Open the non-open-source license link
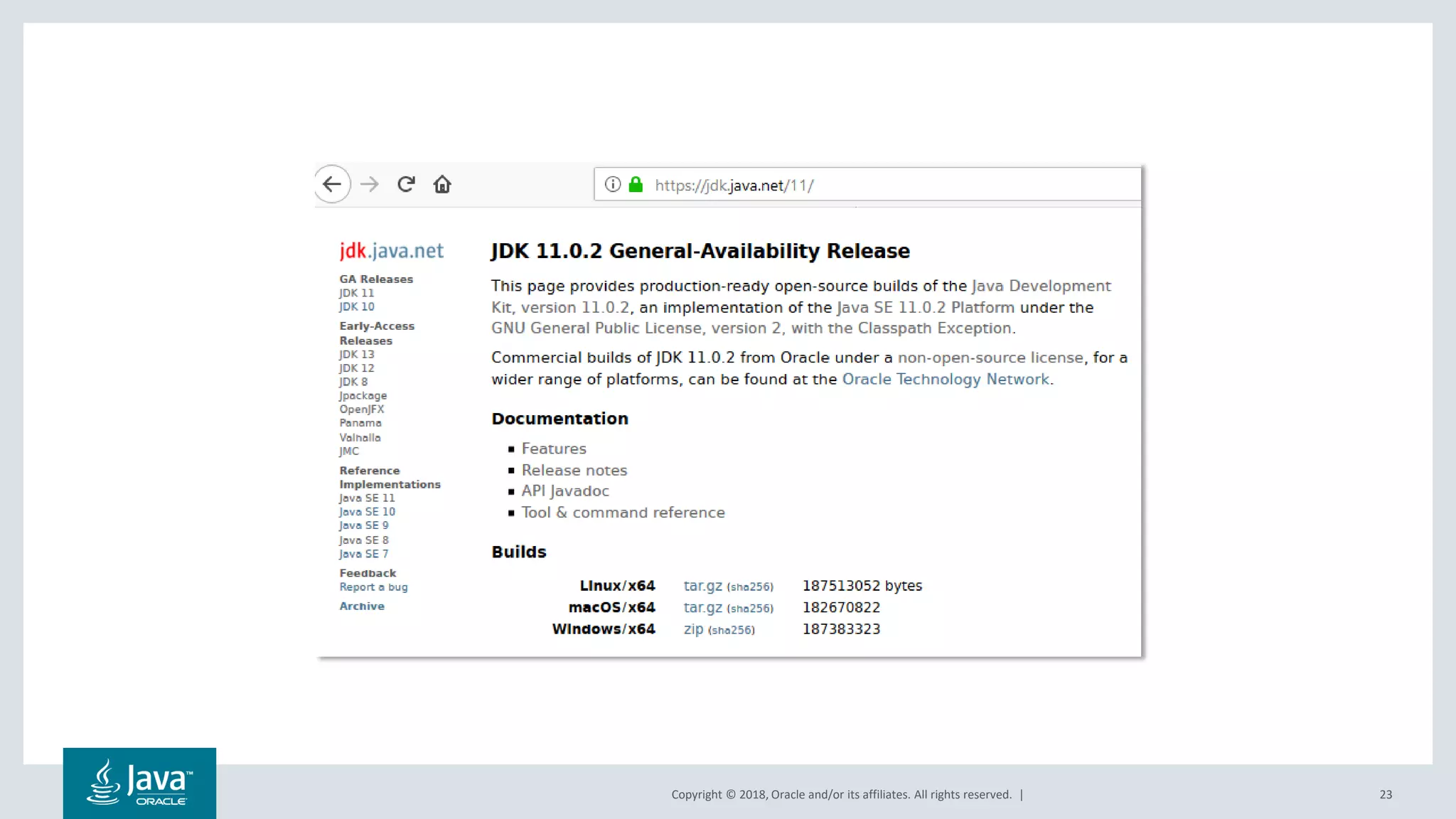 point(990,358)
